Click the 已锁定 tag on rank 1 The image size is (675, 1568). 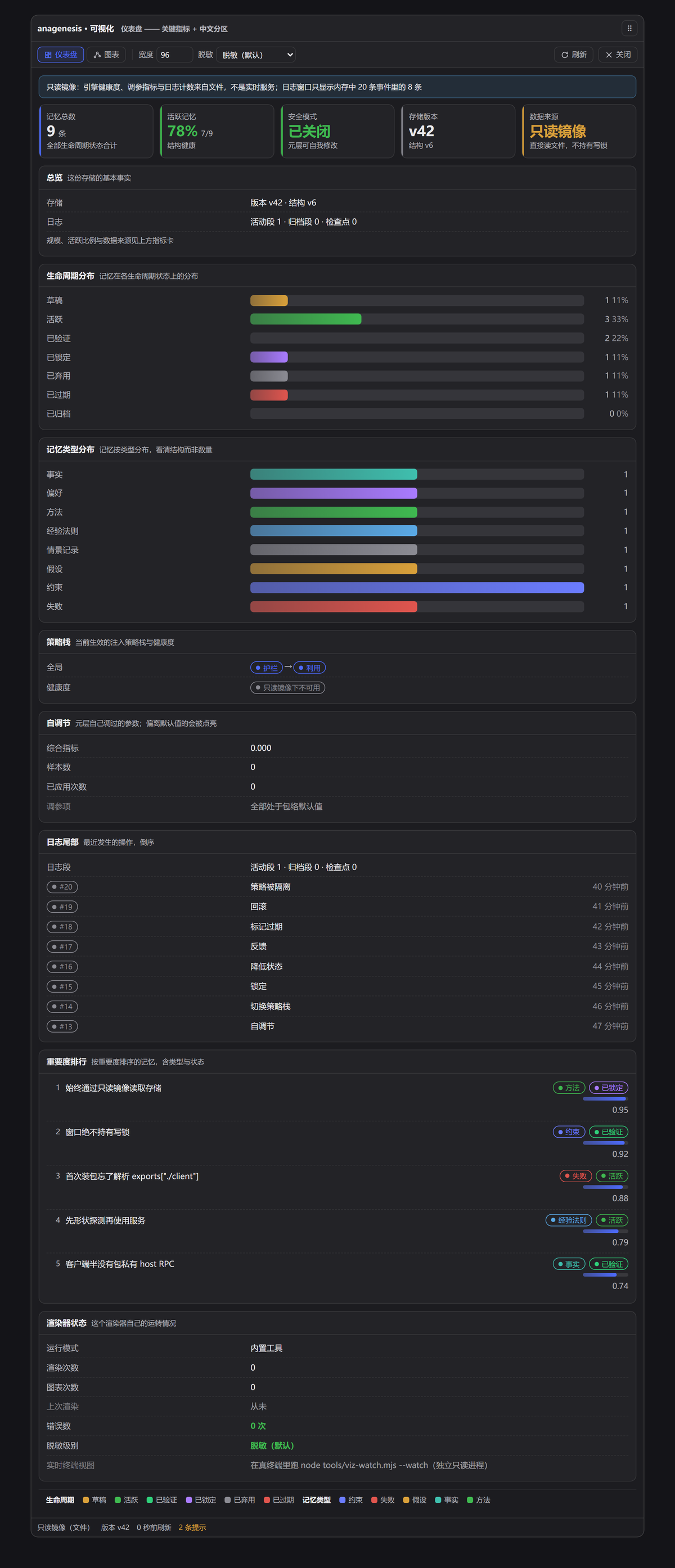click(x=609, y=1088)
